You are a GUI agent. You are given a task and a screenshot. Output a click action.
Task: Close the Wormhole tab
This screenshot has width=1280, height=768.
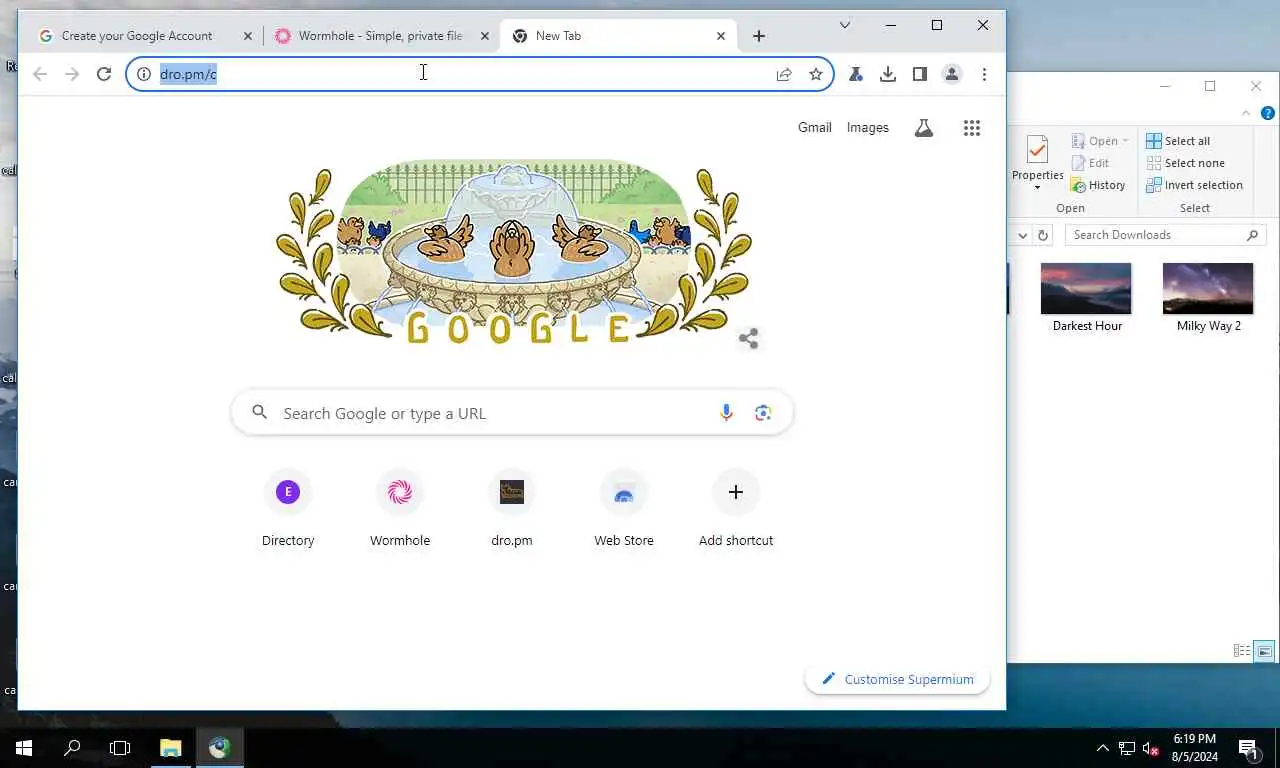pos(485,36)
